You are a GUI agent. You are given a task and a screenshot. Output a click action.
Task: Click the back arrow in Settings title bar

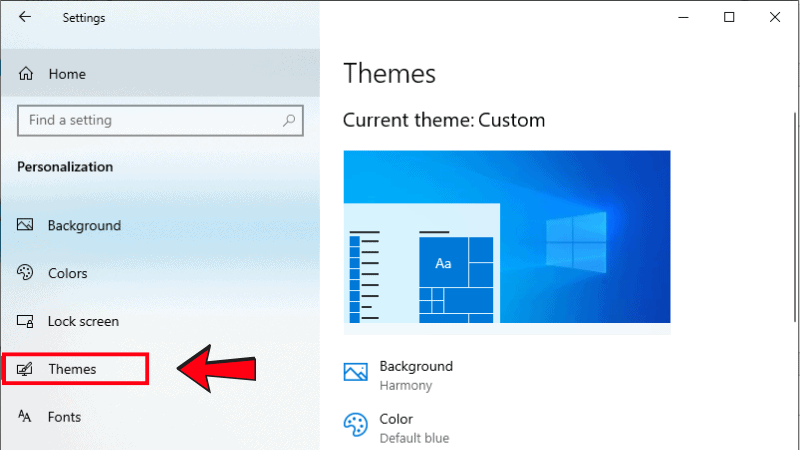[24, 18]
